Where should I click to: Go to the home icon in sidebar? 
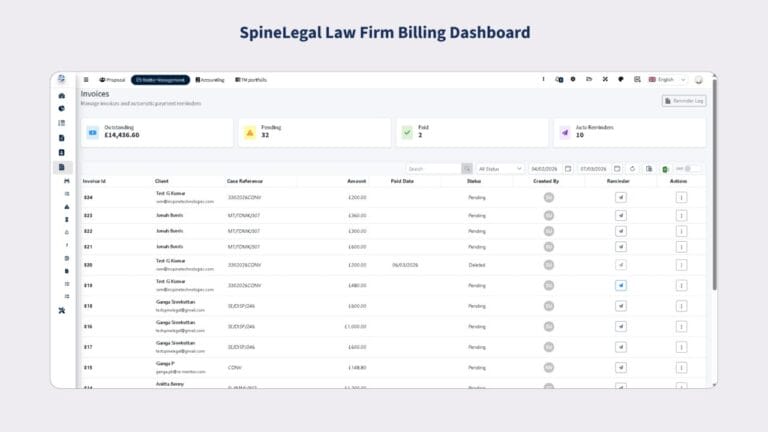coord(62,96)
